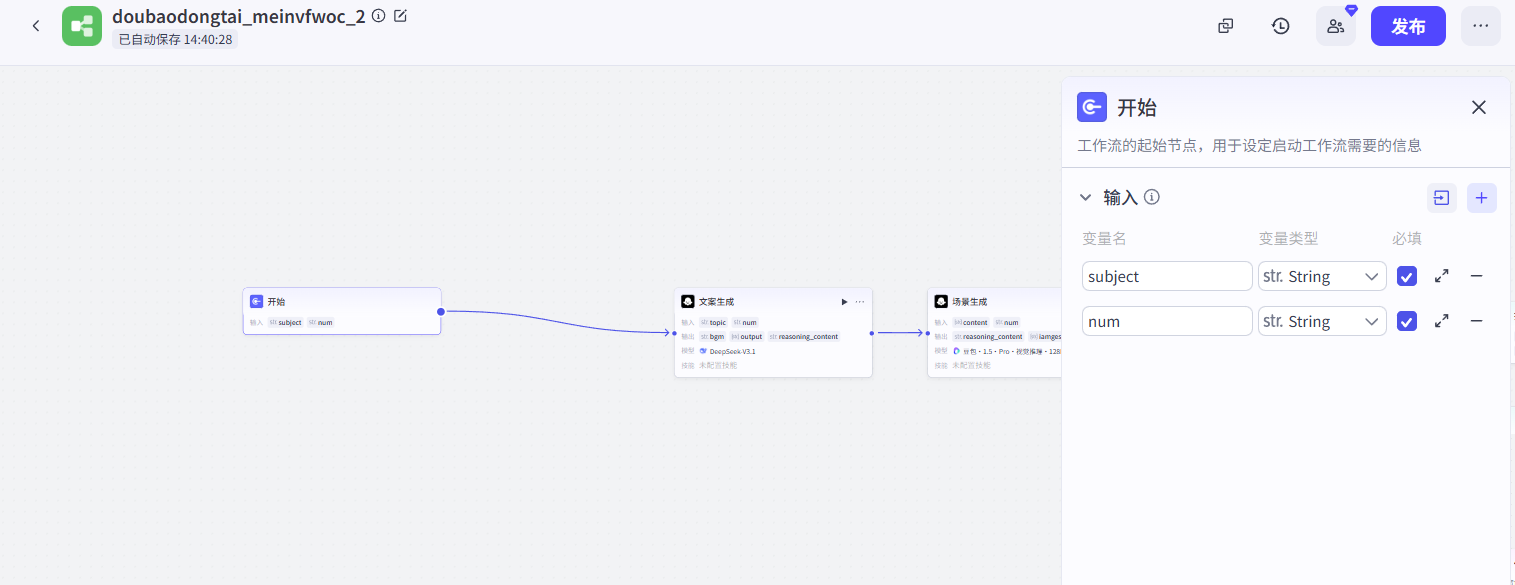
Task: Run the 文案生成 node
Action: coord(844,301)
